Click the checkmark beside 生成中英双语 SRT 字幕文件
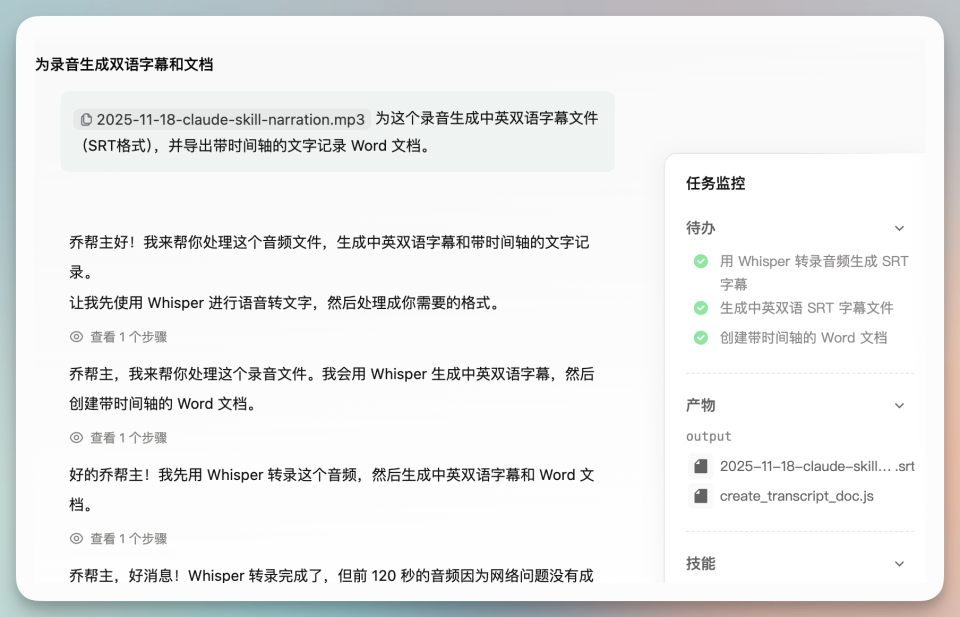This screenshot has height=617, width=960. [701, 308]
